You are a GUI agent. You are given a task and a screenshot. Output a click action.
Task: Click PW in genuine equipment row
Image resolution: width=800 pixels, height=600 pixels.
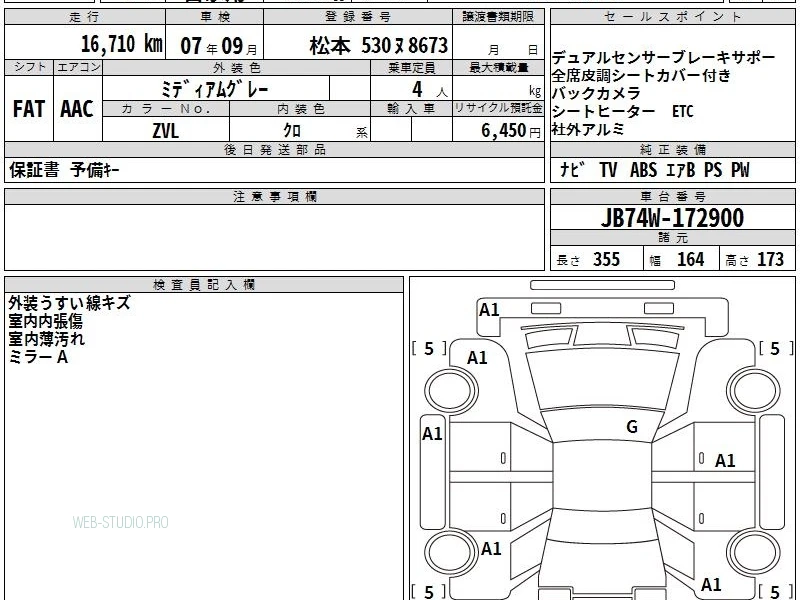740,170
